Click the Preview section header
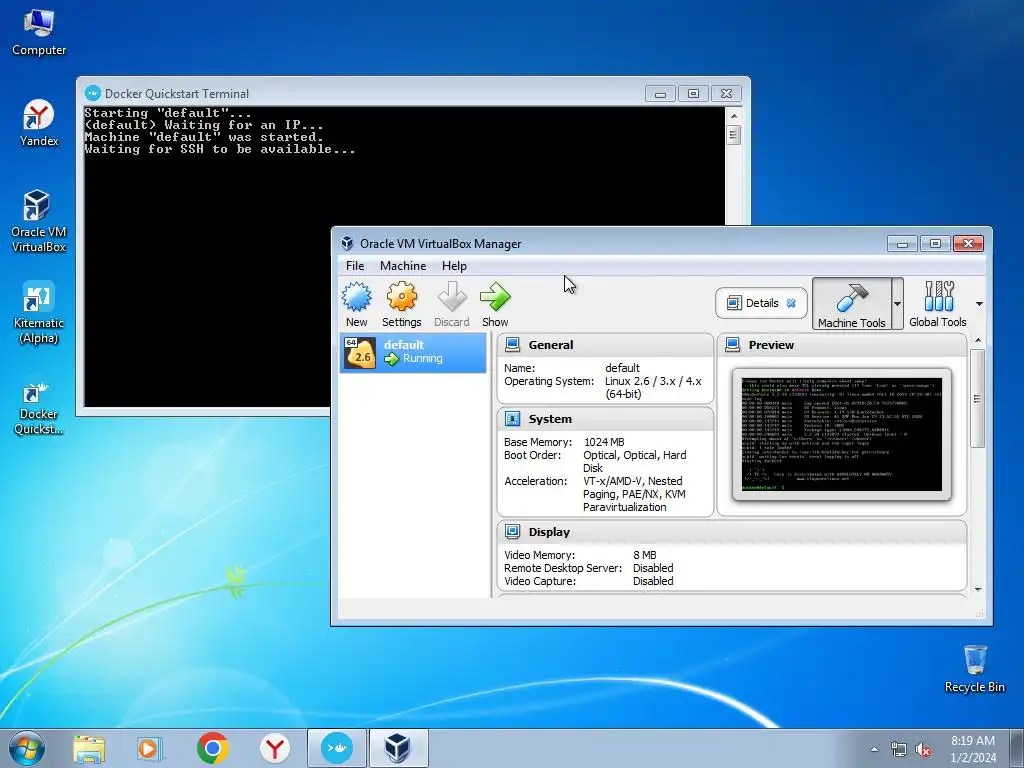Viewport: 1024px width, 768px height. (842, 345)
